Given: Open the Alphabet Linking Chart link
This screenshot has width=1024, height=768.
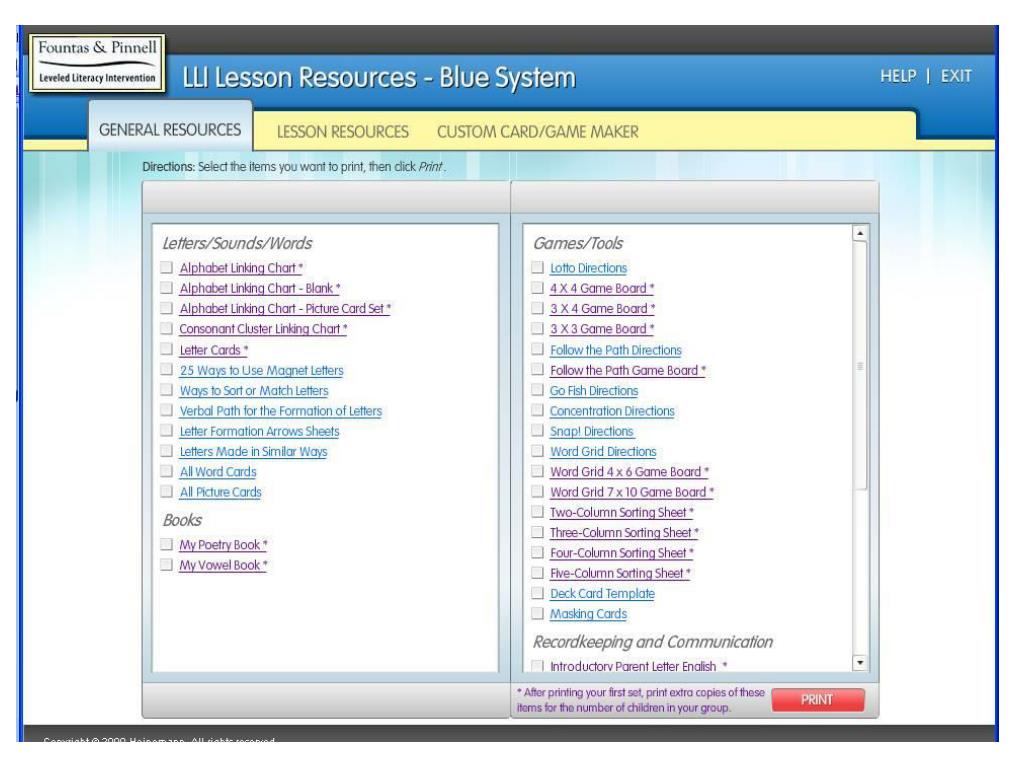Looking at the screenshot, I should click(241, 268).
